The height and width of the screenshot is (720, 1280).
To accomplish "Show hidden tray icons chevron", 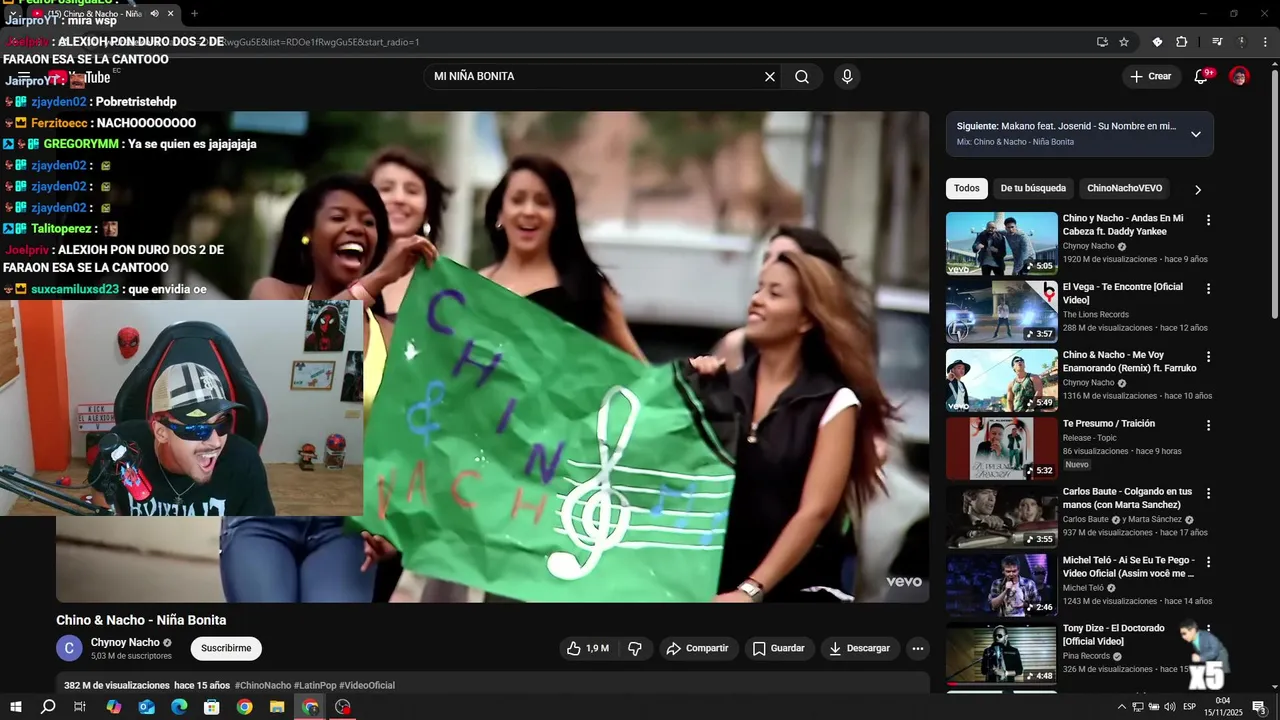I will pyautogui.click(x=1121, y=707).
